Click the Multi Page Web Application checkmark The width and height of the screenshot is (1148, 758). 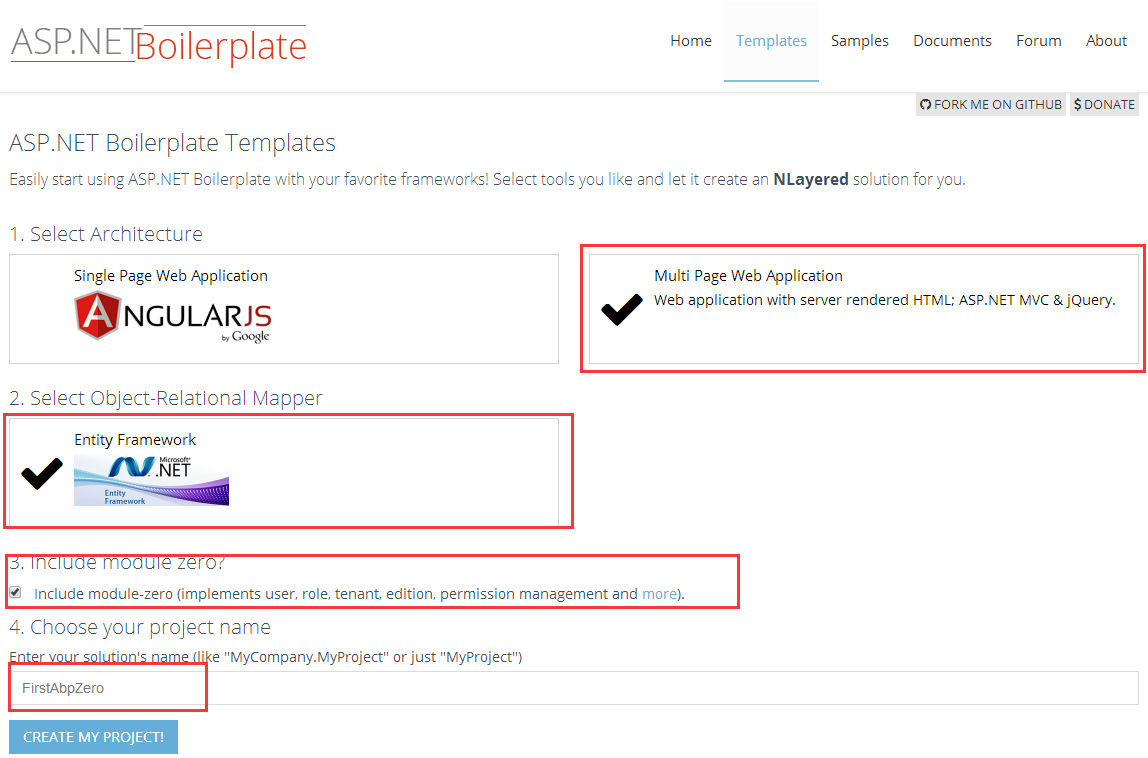pyautogui.click(x=622, y=309)
